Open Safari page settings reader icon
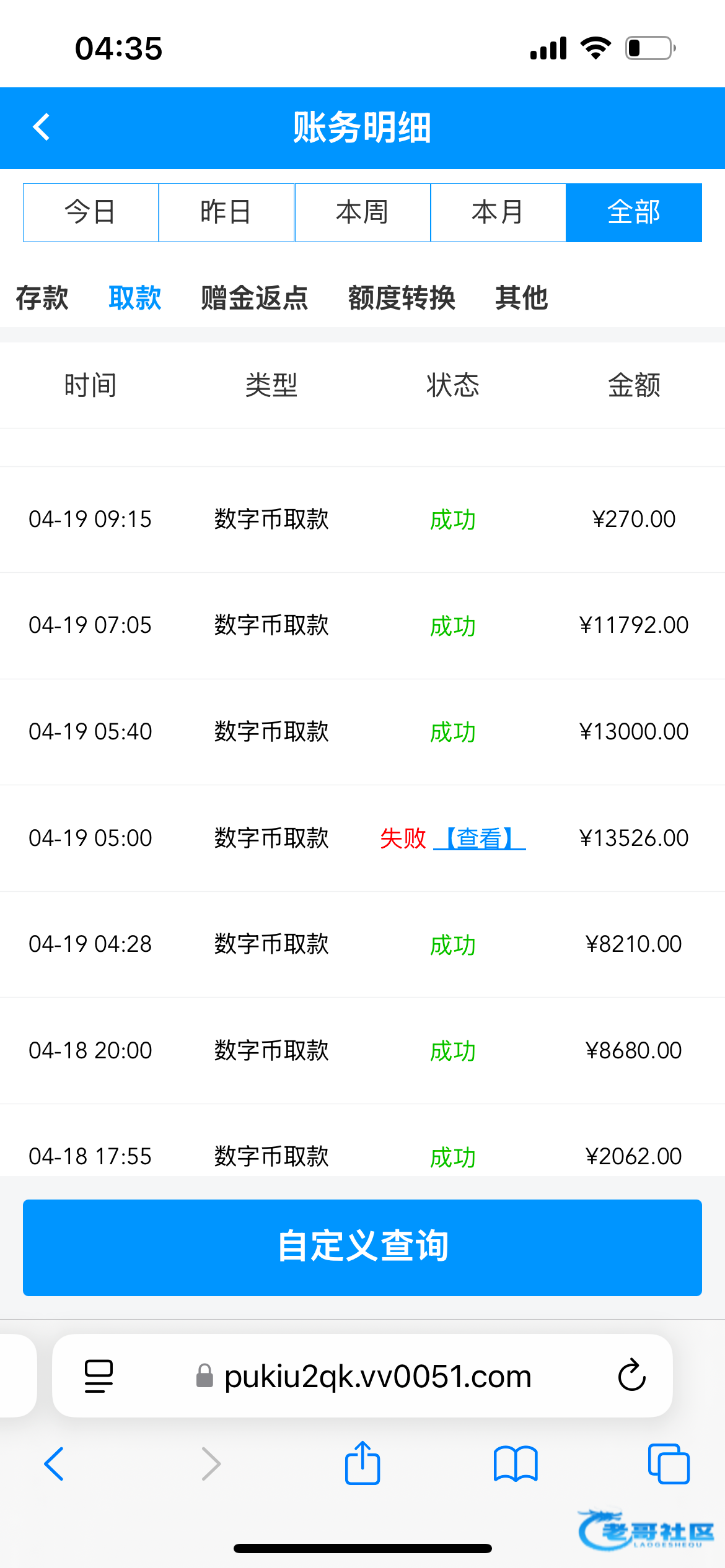This screenshot has width=725, height=1568. [99, 1376]
